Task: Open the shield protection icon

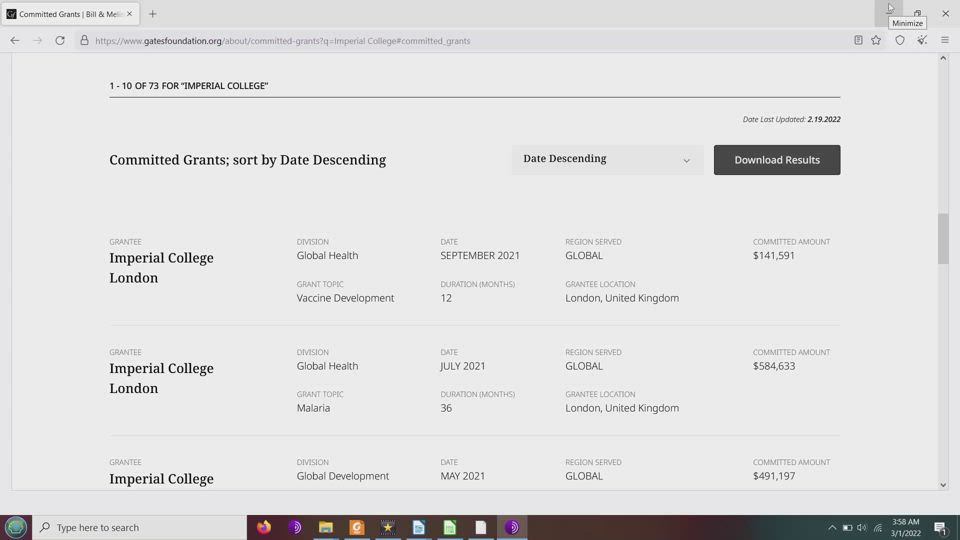Action: coord(900,40)
